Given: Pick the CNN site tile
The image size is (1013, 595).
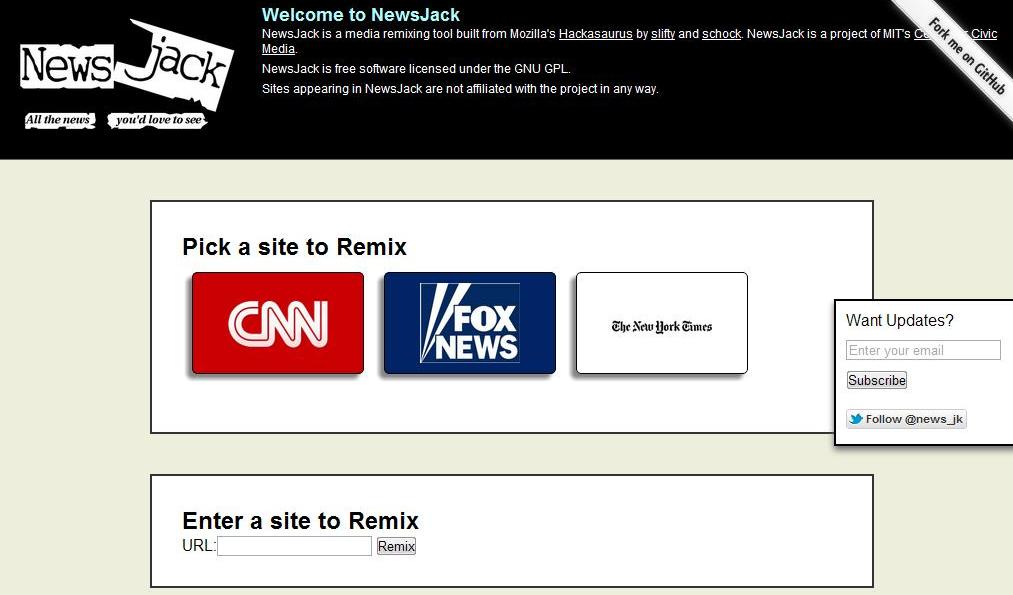Looking at the screenshot, I should click(277, 323).
